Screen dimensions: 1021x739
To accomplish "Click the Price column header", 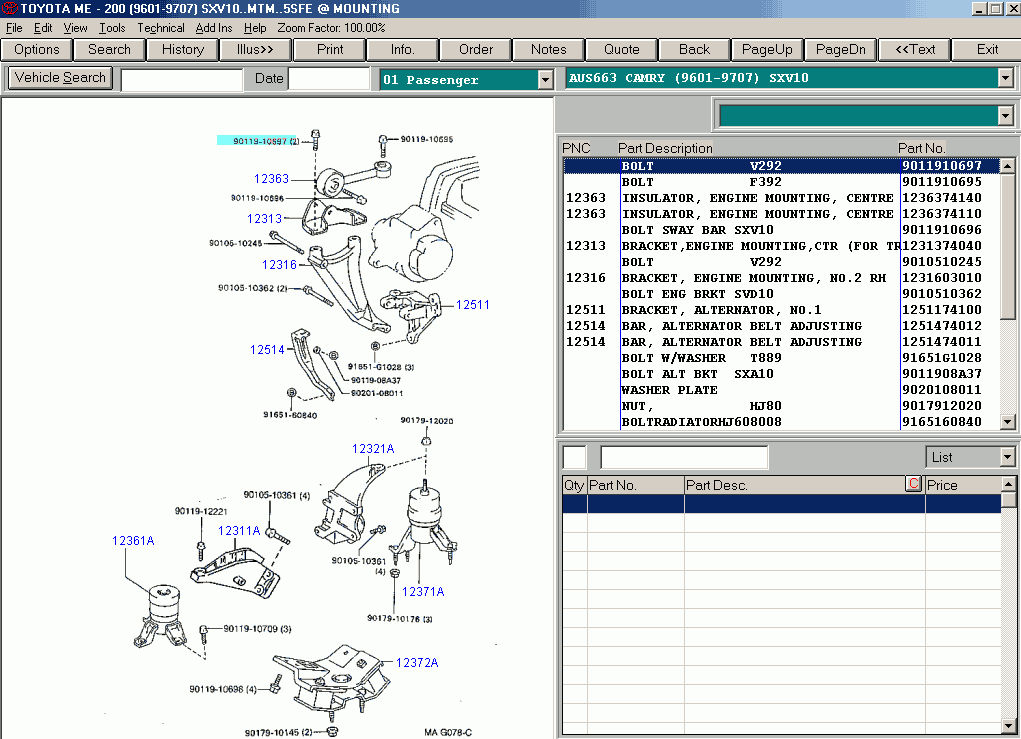I will point(962,485).
